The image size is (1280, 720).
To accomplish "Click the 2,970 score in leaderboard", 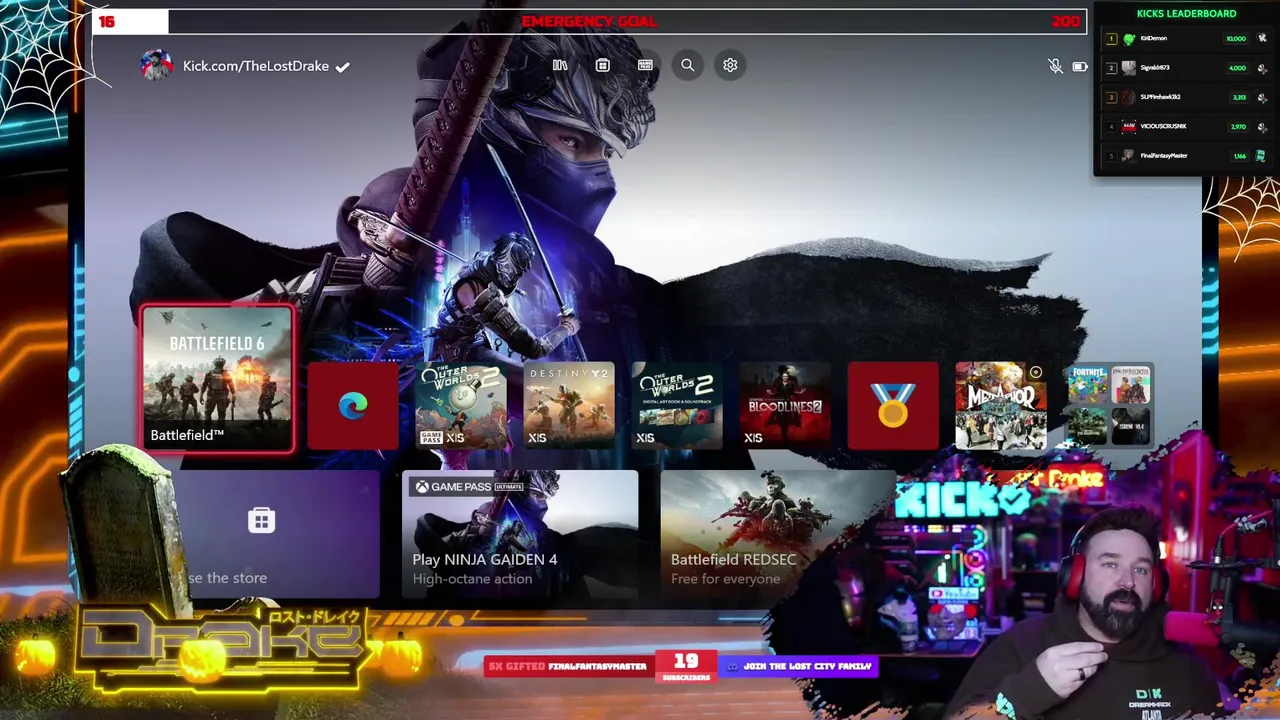I will (1238, 127).
